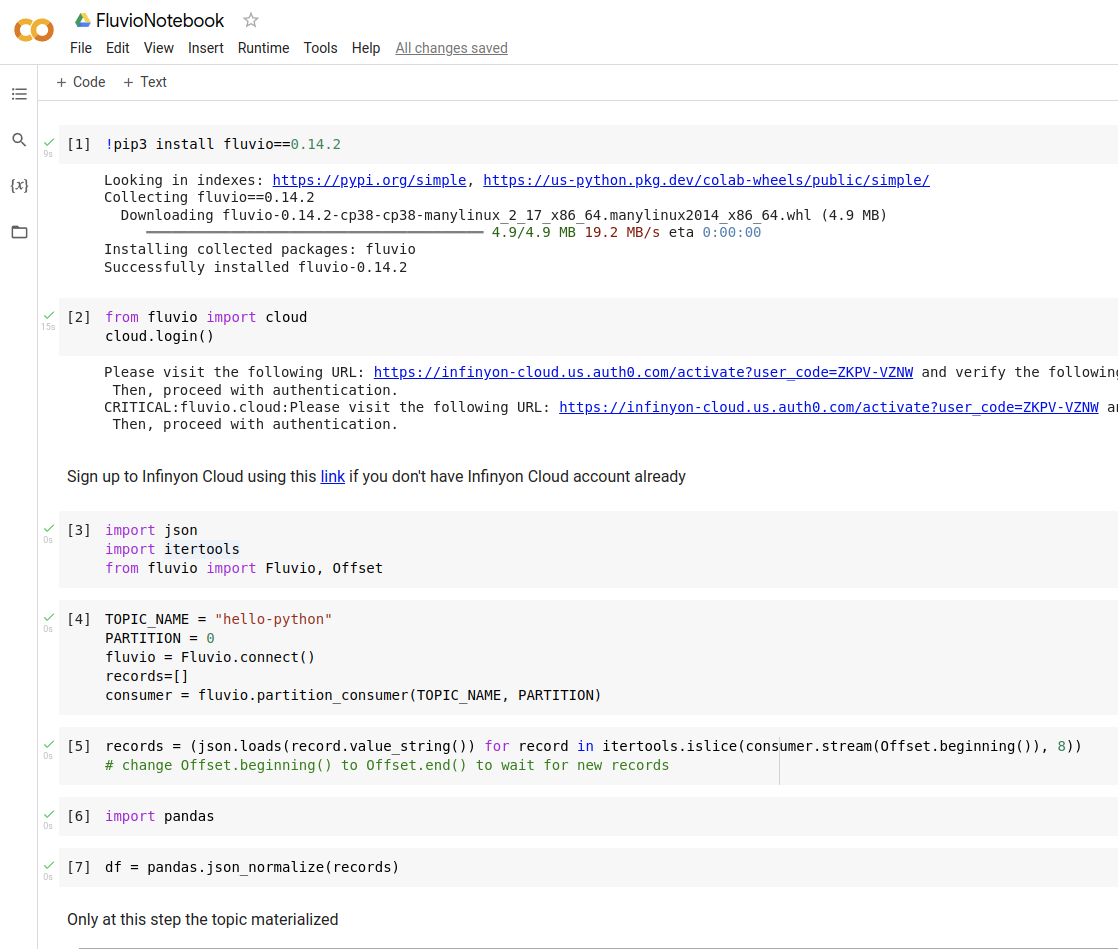Open the Runtime menu
Screen dimensions: 1118x949
(x=263, y=47)
